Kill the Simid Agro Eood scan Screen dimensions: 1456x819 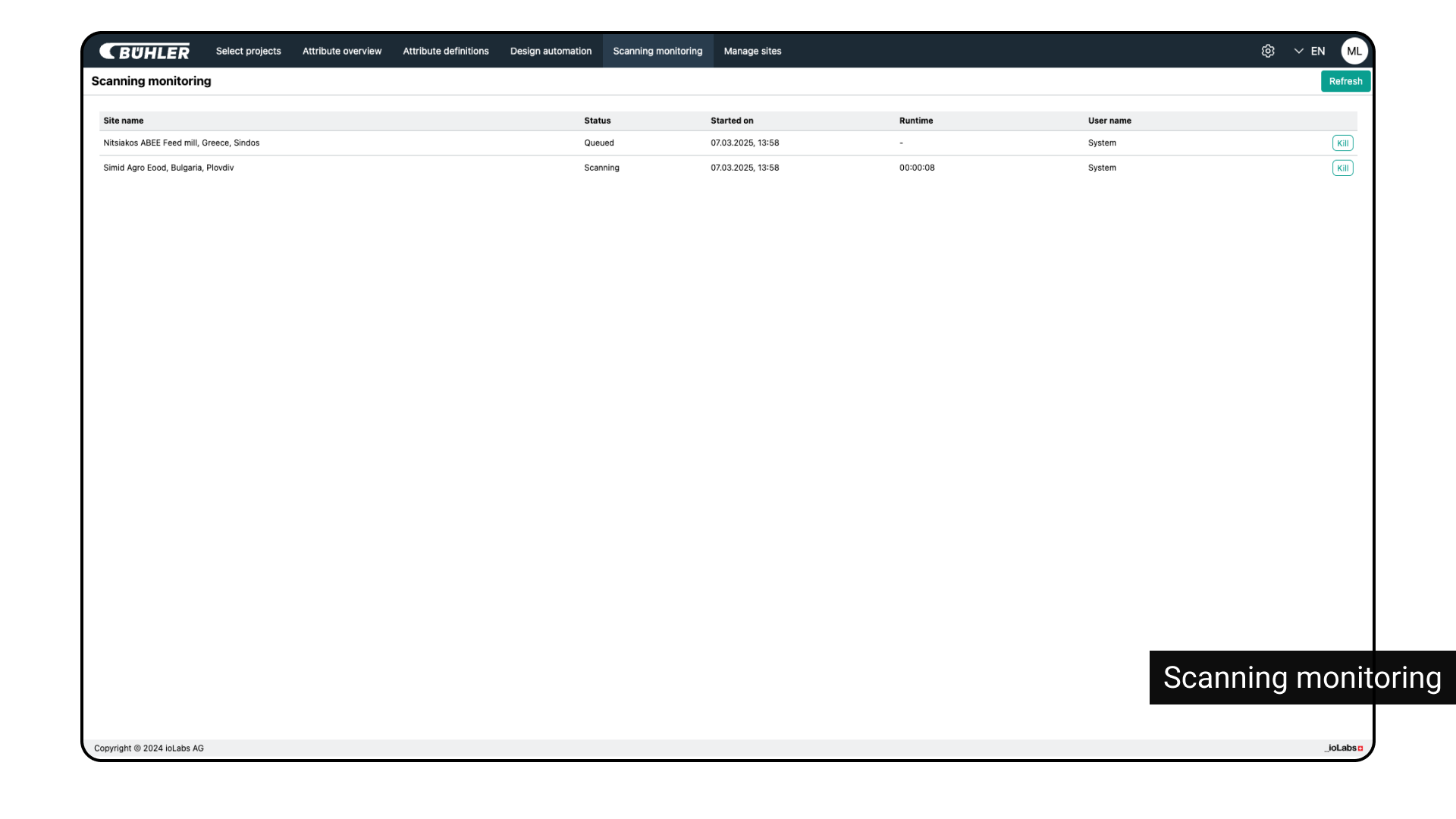click(1342, 168)
